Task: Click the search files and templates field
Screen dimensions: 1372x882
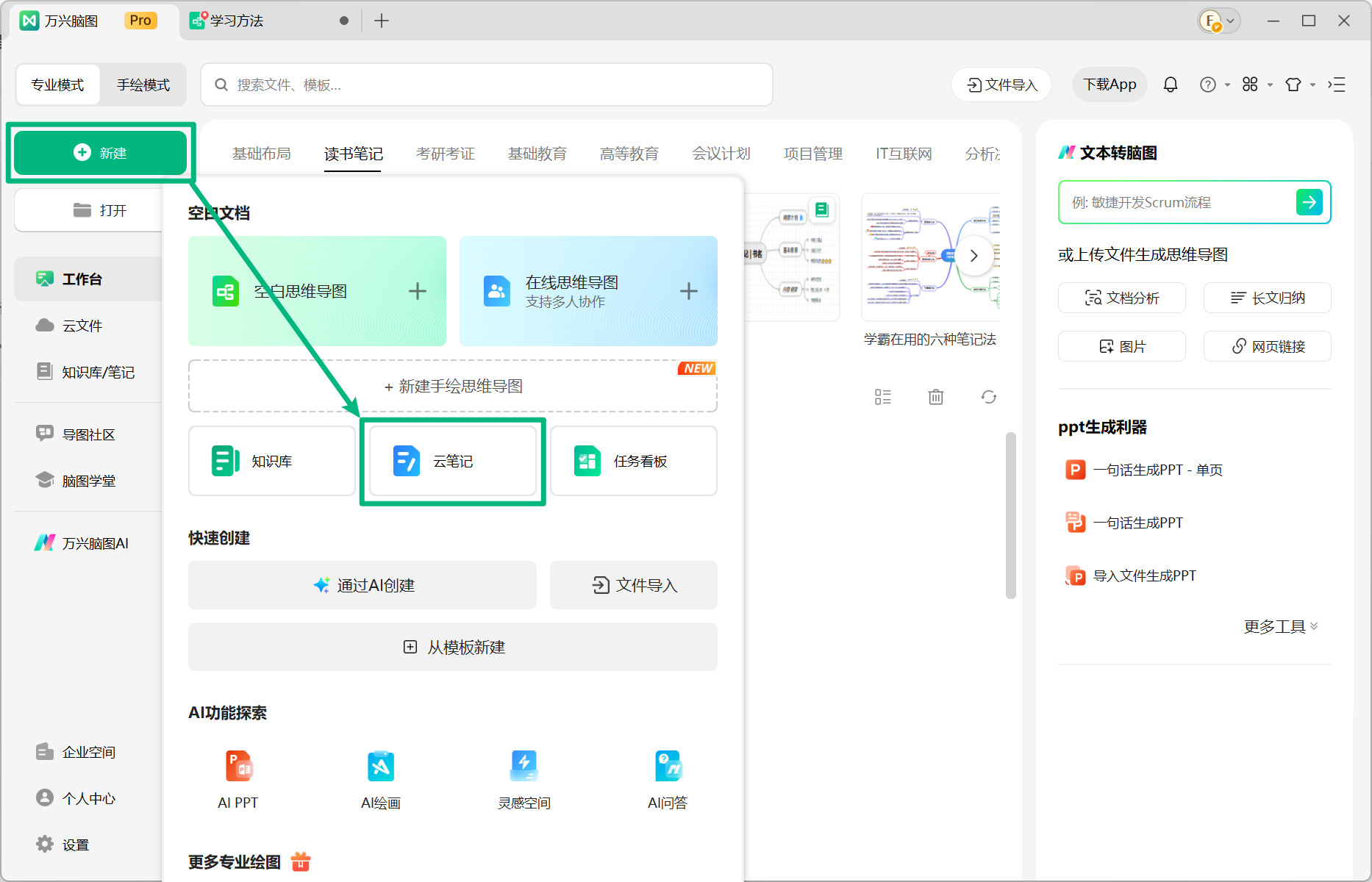Action: [487, 85]
